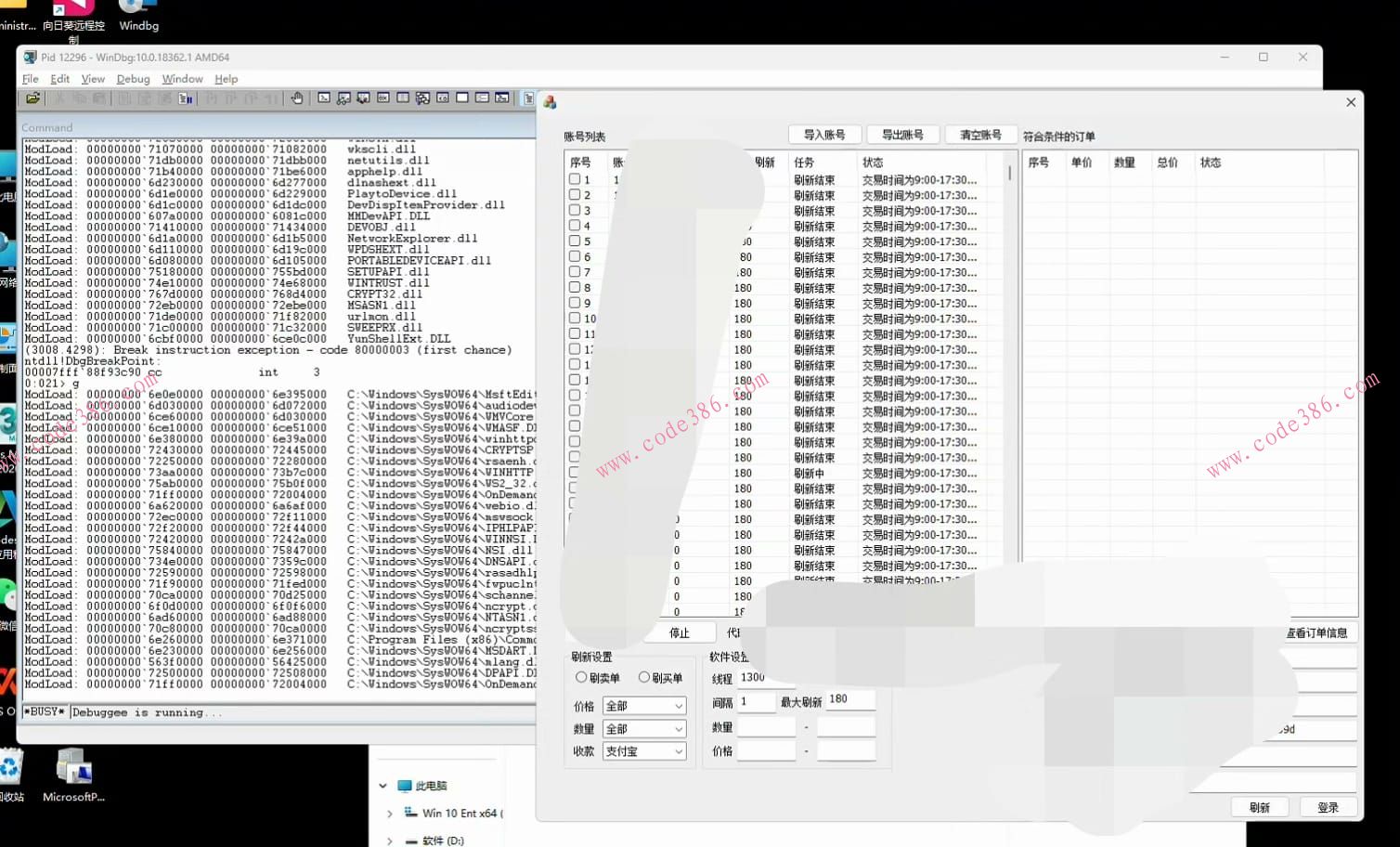Open the 向日葵远程控制 desktop shortcut
This screenshot has height=847, width=1400.
tap(73, 22)
